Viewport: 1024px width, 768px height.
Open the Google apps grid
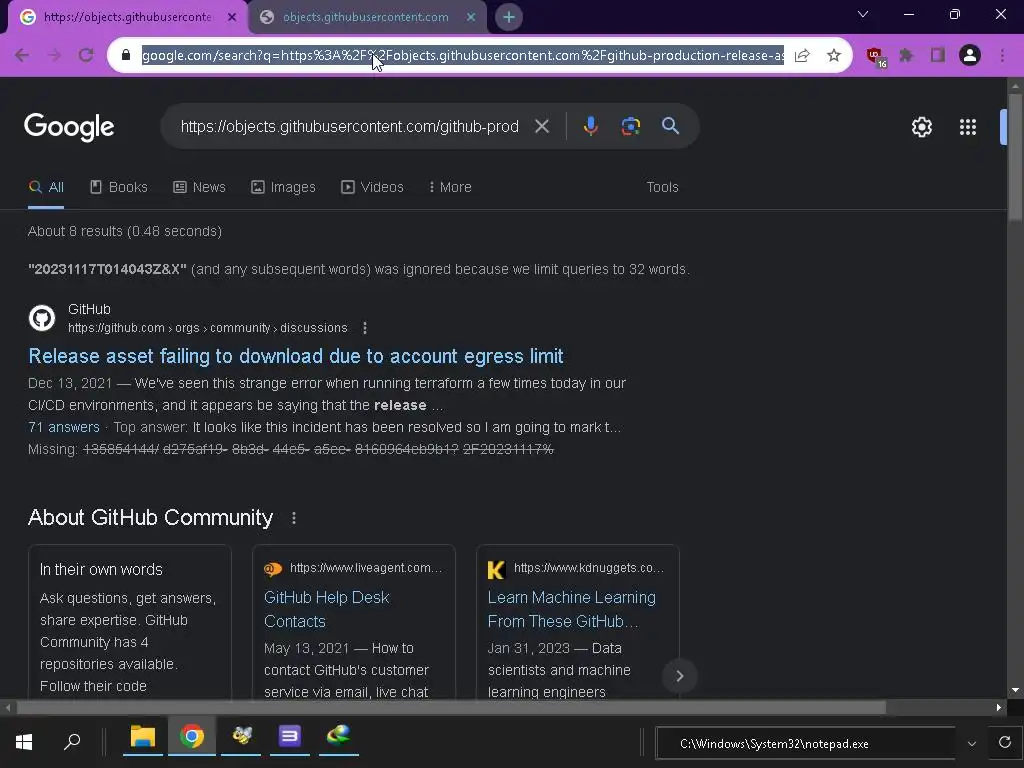[968, 127]
